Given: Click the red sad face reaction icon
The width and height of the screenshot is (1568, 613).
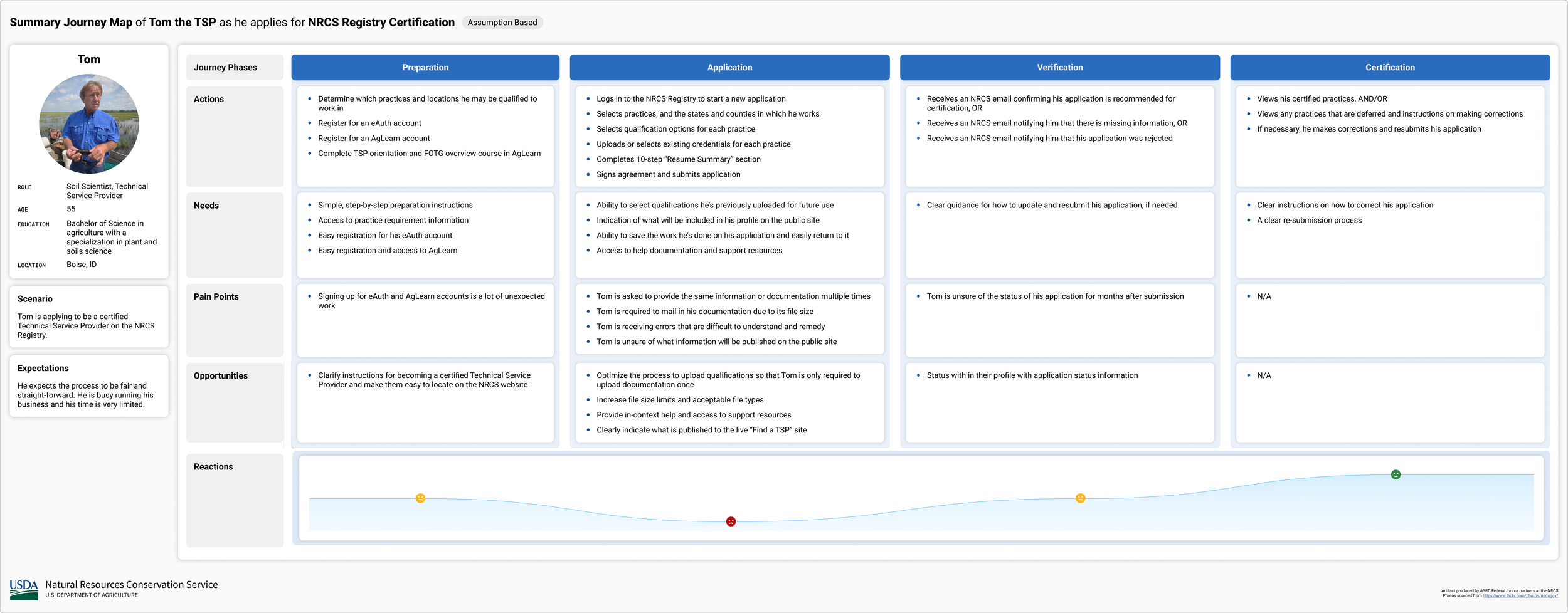Looking at the screenshot, I should click(731, 521).
